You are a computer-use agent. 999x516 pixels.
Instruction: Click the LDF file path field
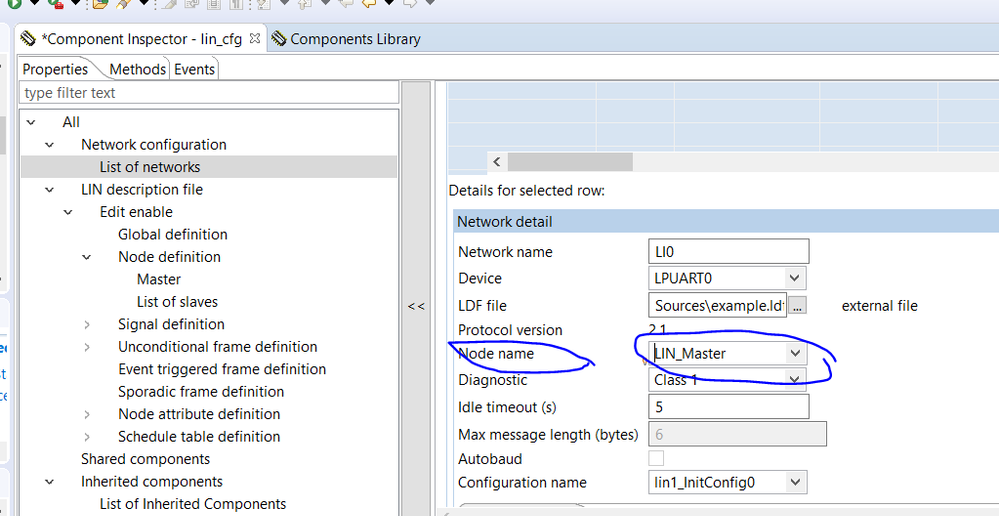(717, 305)
